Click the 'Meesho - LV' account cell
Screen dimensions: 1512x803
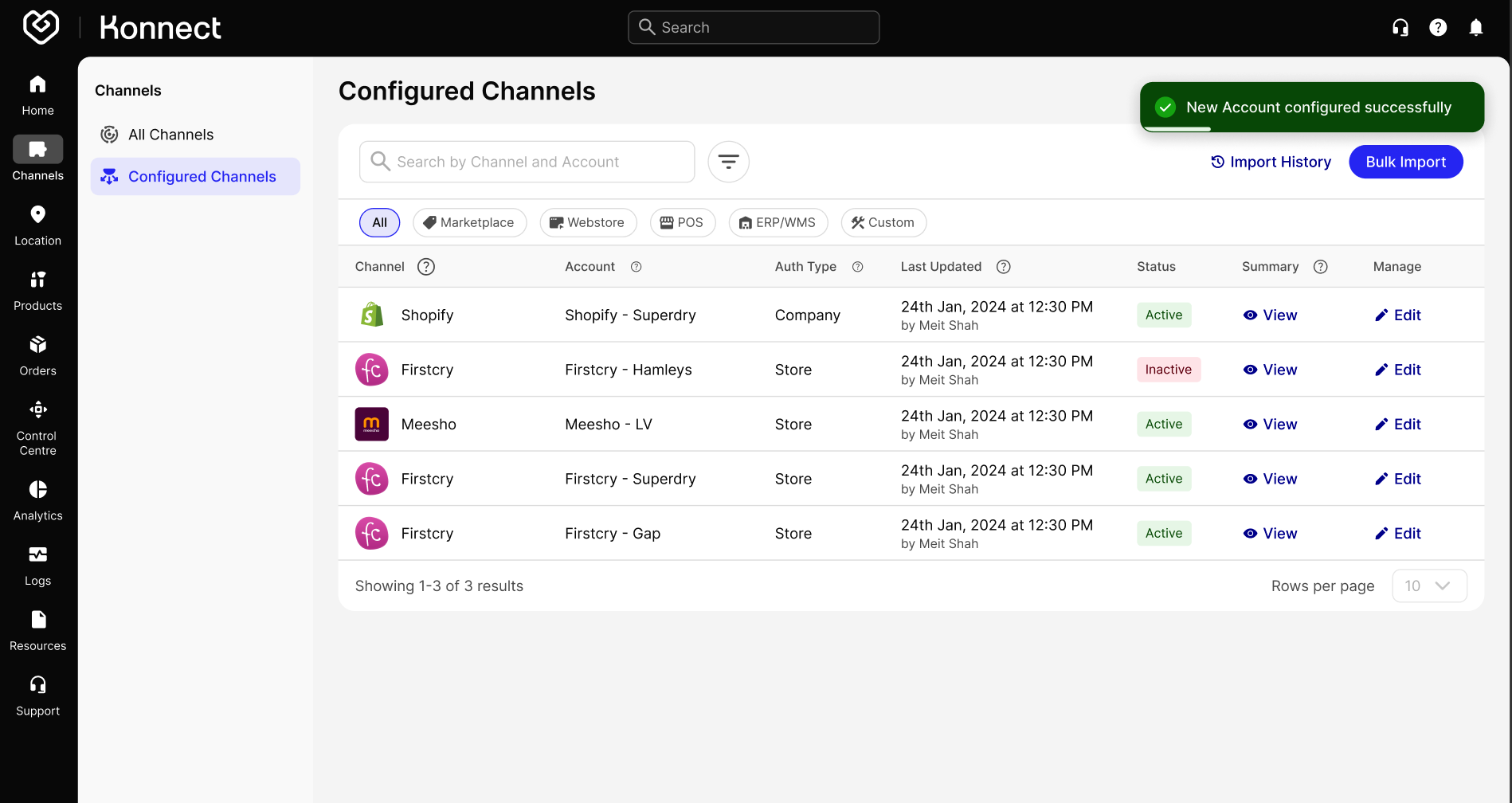click(609, 425)
